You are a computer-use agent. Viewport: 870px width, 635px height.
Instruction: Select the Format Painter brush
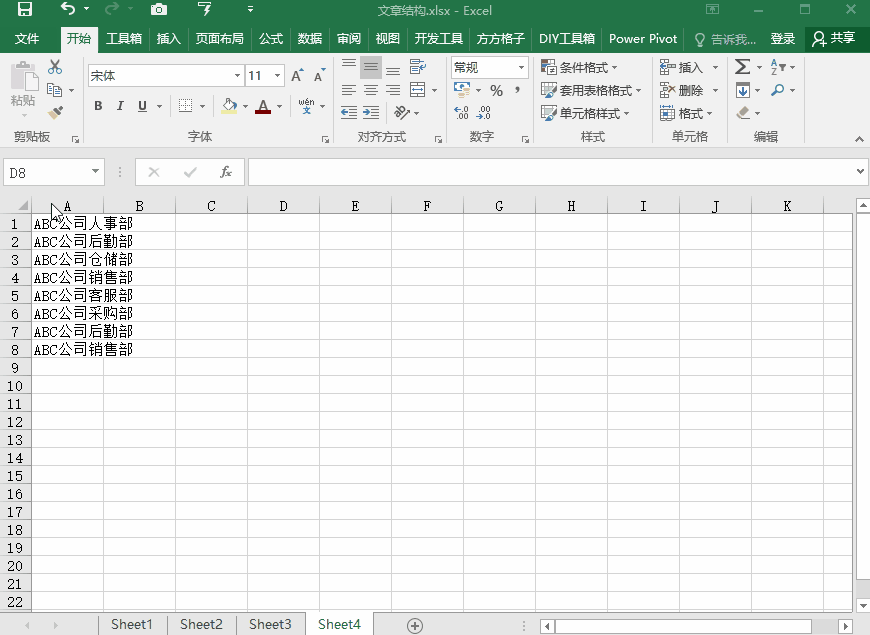55,113
